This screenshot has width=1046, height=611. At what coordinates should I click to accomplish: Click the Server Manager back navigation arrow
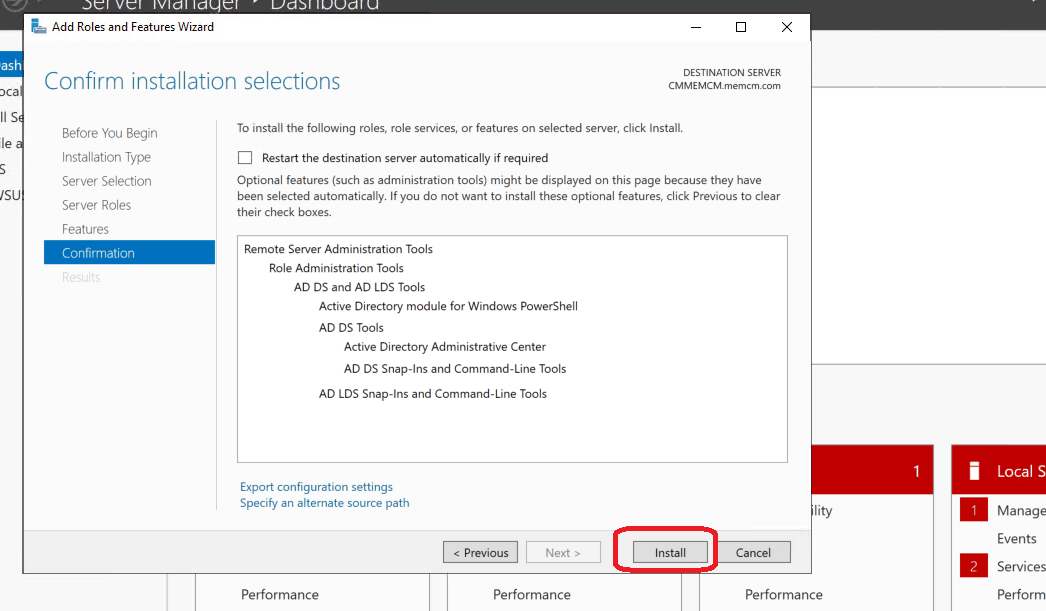pyautogui.click(x=14, y=5)
